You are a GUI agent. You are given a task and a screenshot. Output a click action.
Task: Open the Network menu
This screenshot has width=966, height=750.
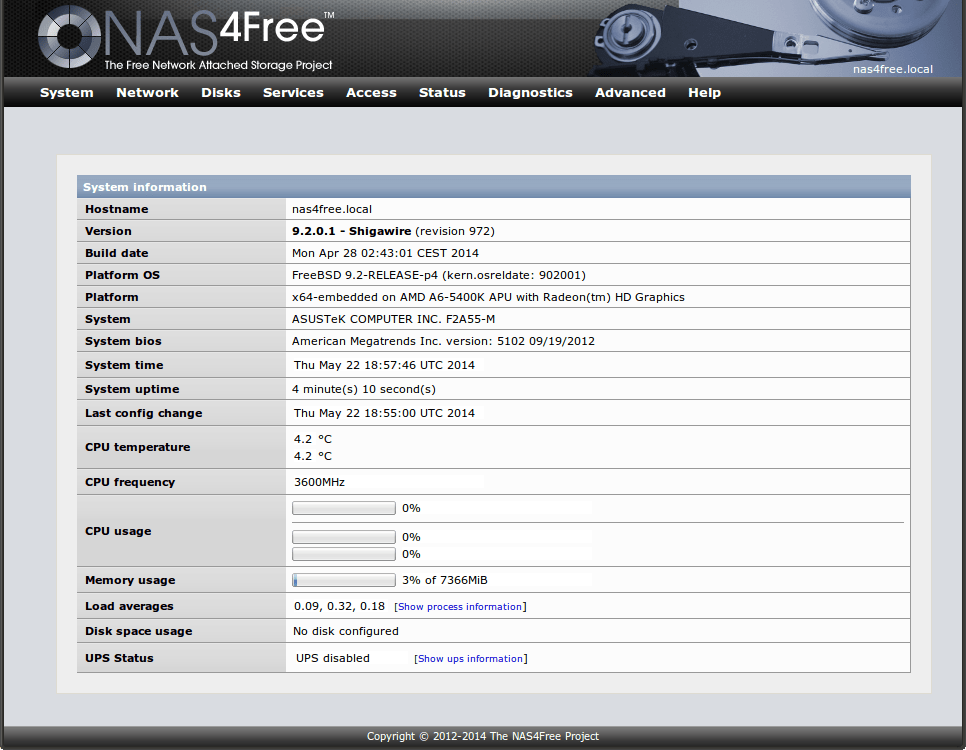147,92
